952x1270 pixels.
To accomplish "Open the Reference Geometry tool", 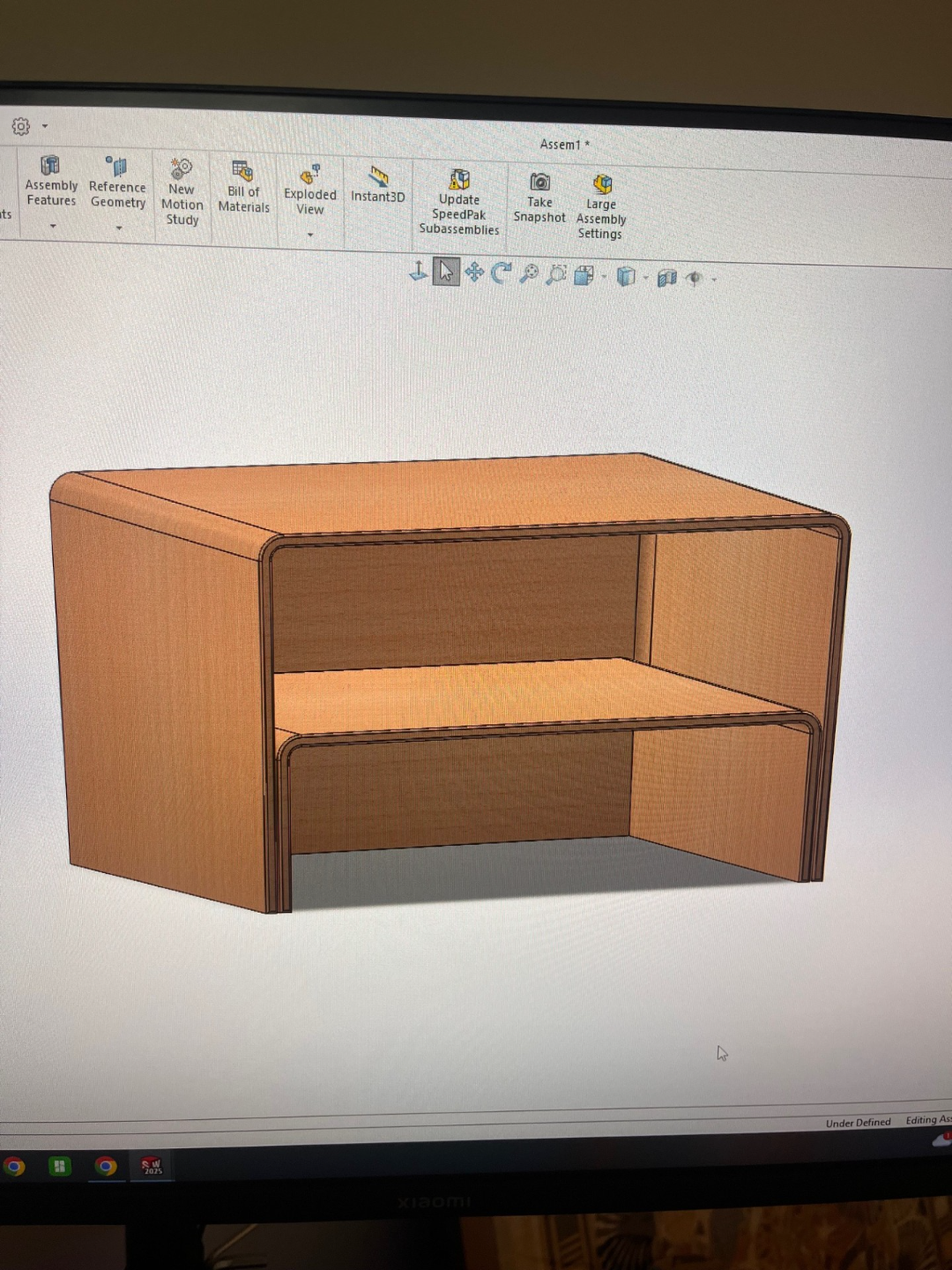I will pyautogui.click(x=117, y=183).
